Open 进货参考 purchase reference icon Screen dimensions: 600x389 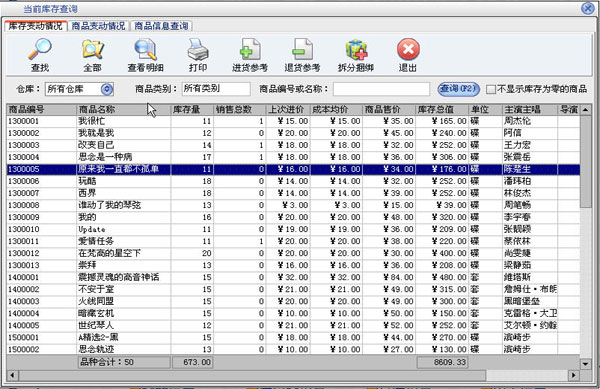[x=250, y=50]
